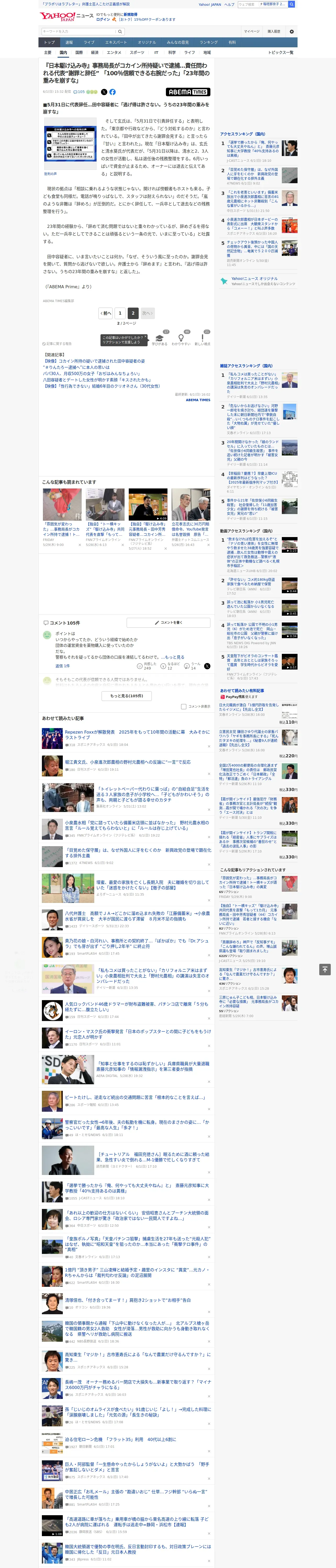The image size is (336, 1568).
Task: React with the わかりやすい lightbulb icon
Action: pos(181,338)
